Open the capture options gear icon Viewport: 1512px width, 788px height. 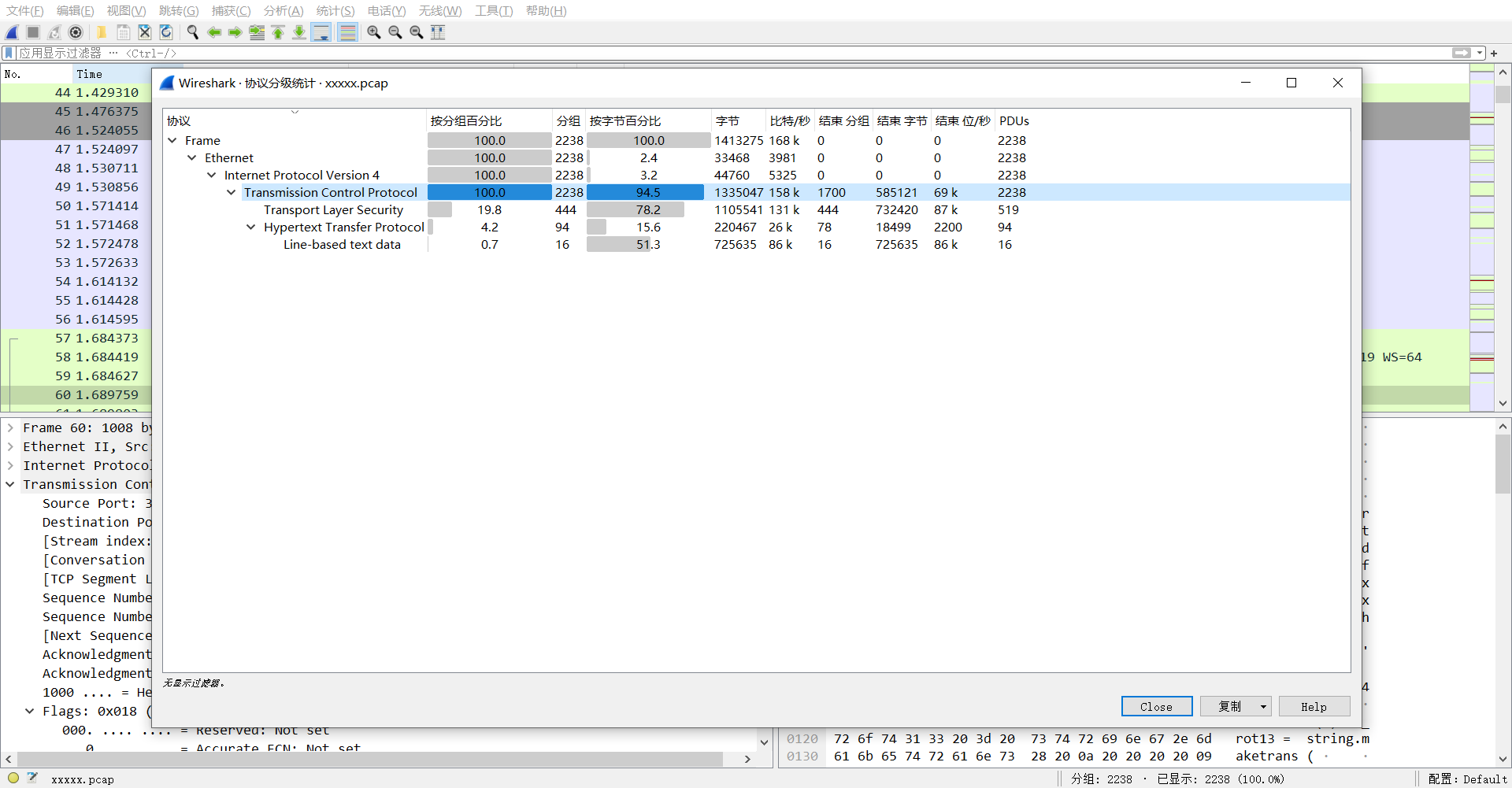pos(76,32)
